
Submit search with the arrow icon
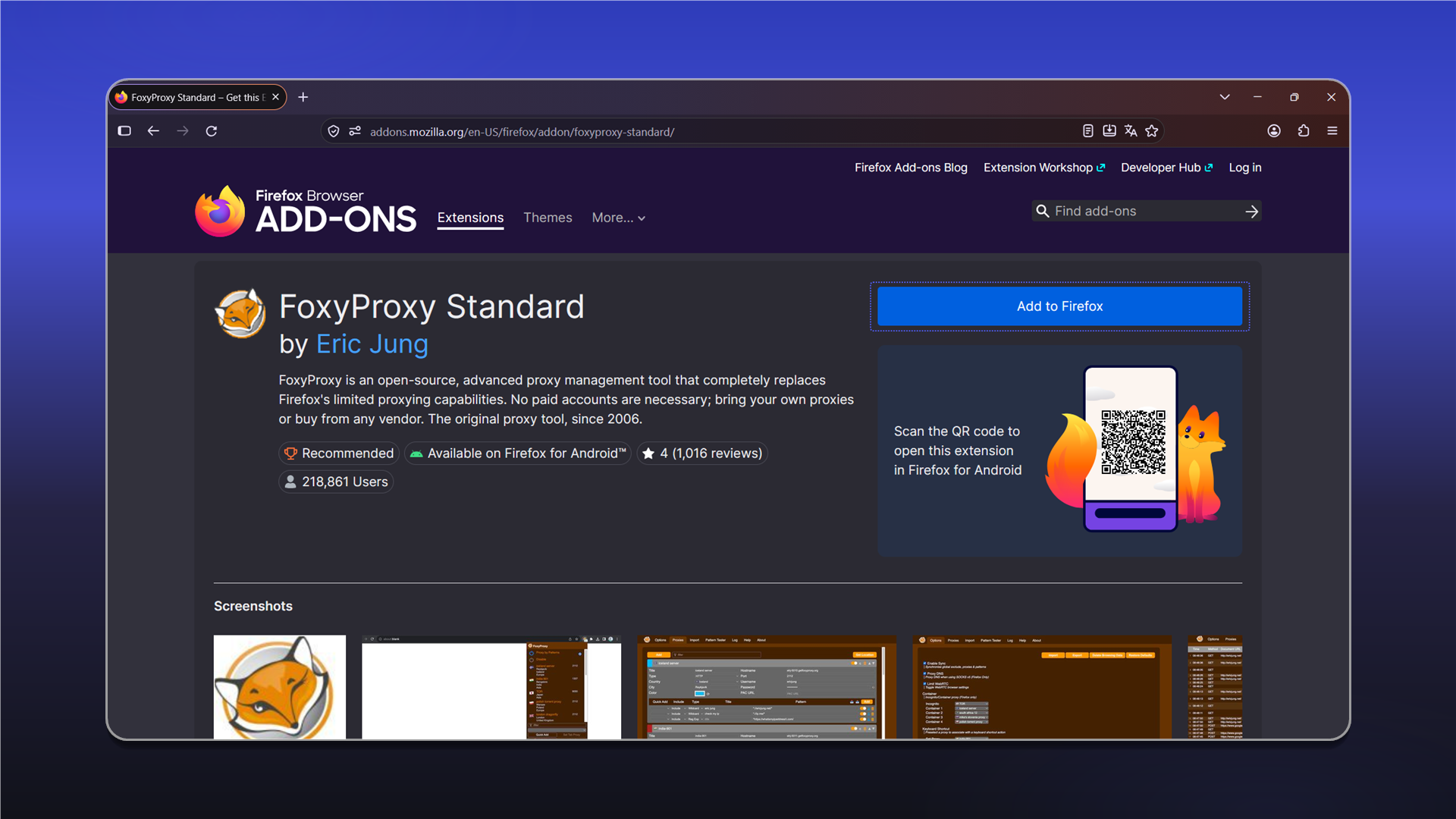(x=1252, y=212)
